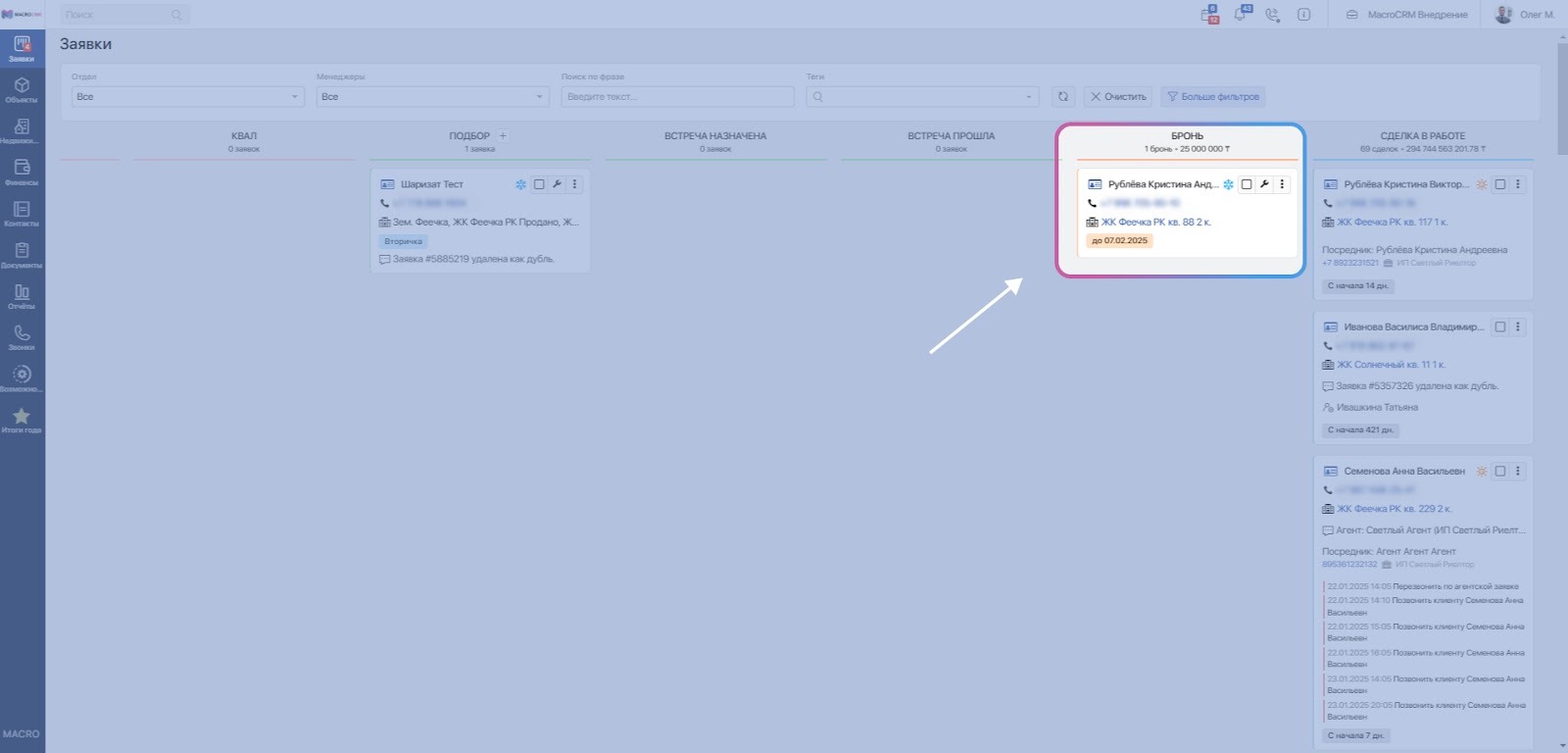Open the Объекты section in sidebar
Image resolution: width=1568 pixels, height=753 pixels.
(x=22, y=89)
